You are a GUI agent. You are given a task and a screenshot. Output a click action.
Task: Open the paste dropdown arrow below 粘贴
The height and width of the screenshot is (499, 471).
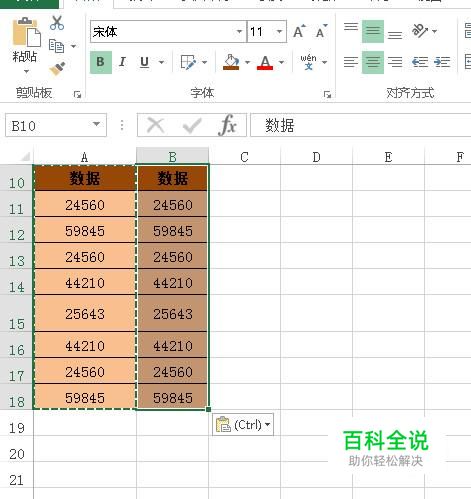click(26, 71)
